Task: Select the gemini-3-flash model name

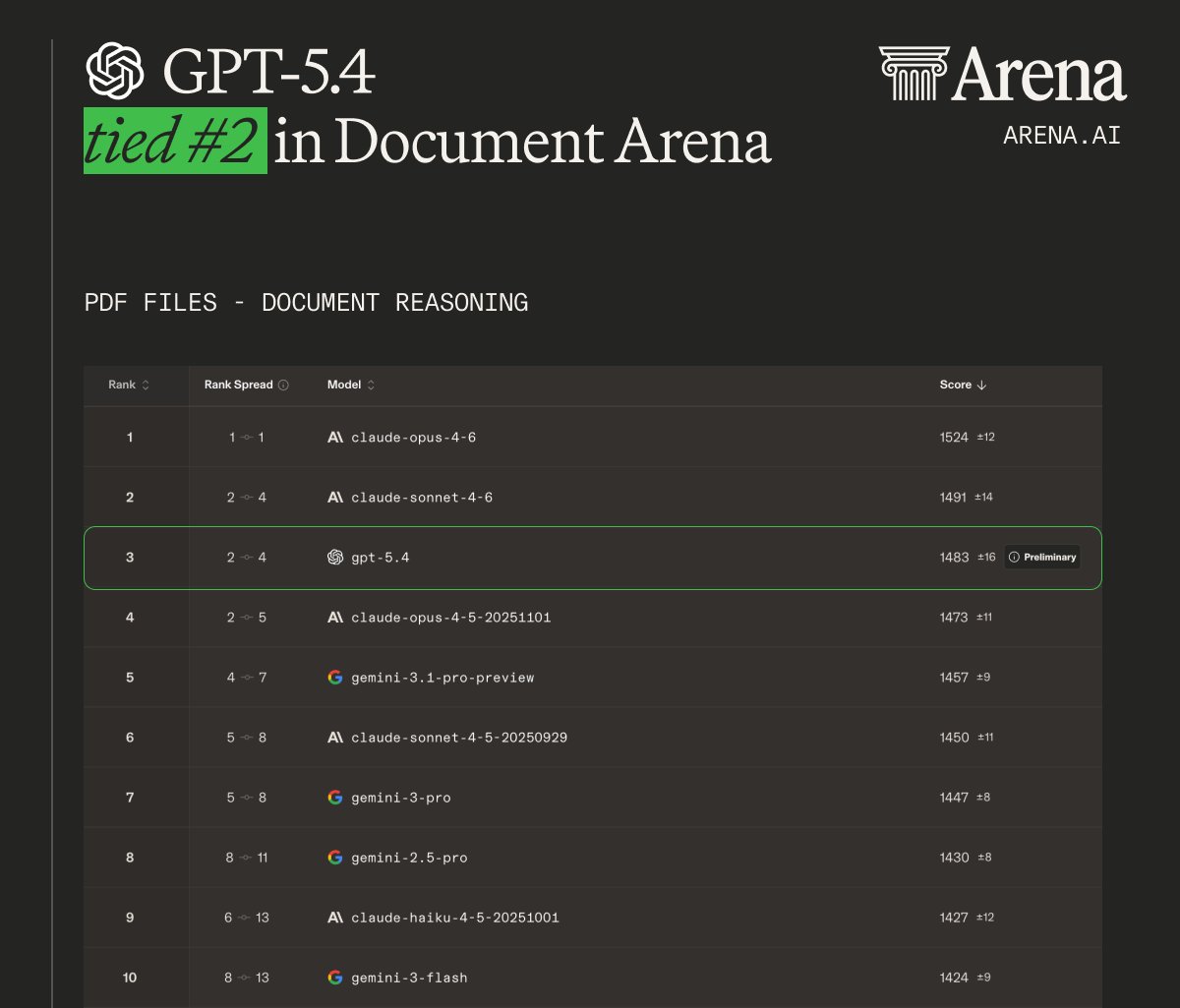Action: pos(409,977)
